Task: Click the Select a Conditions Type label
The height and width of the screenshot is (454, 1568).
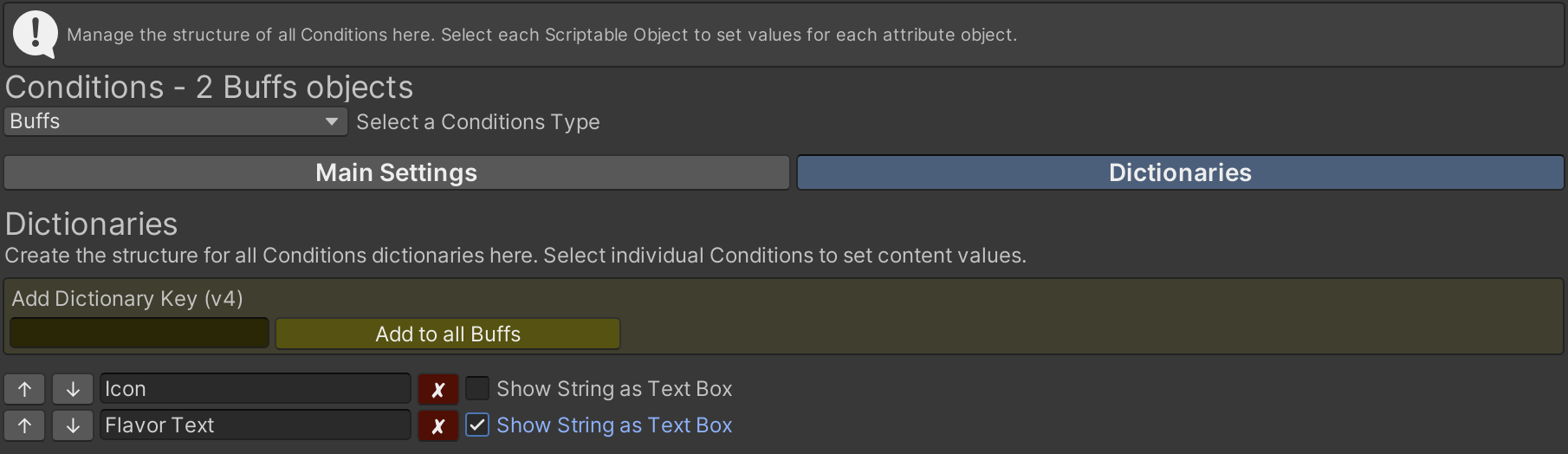Action: (477, 122)
